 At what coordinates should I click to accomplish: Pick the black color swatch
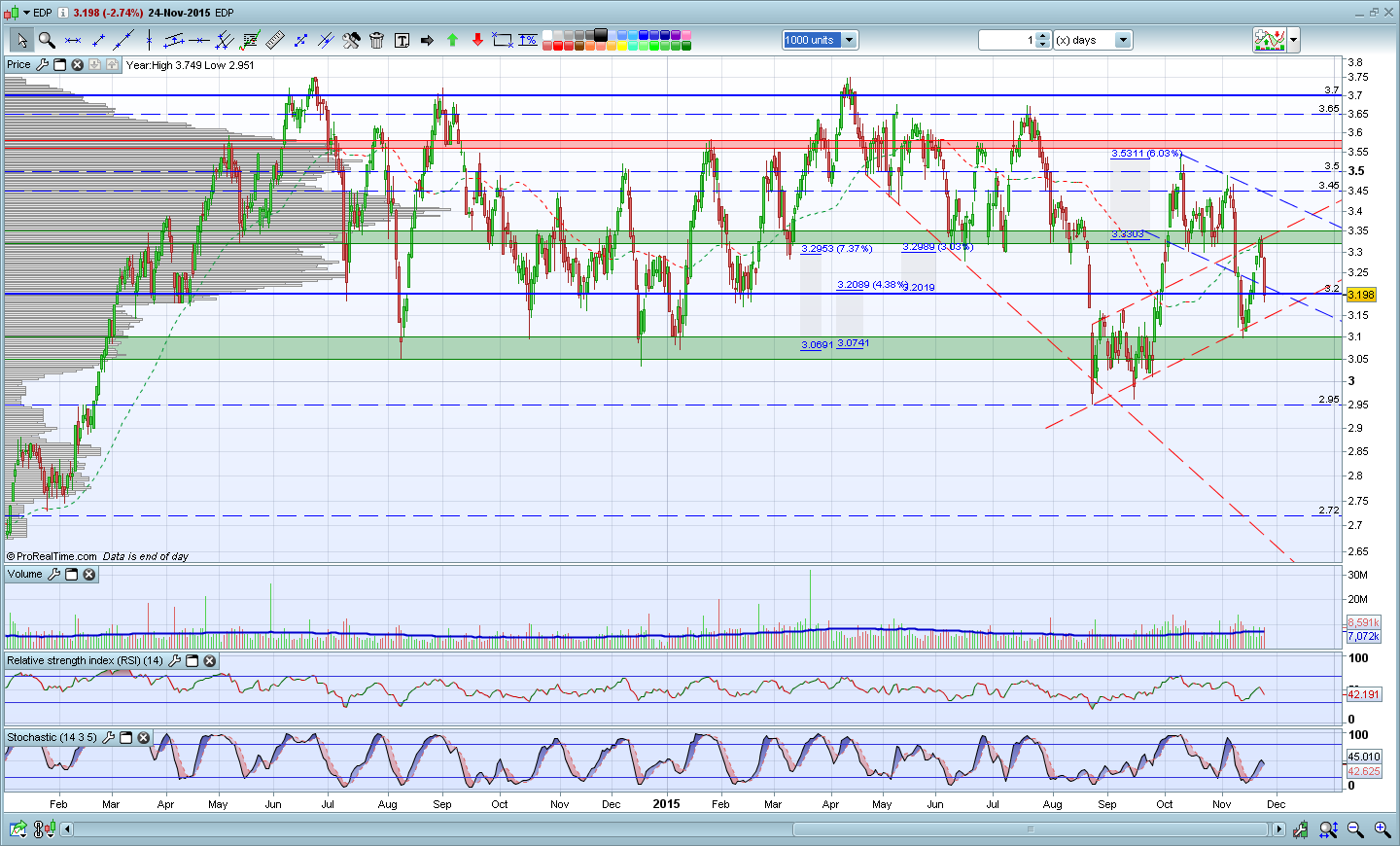pyautogui.click(x=601, y=35)
